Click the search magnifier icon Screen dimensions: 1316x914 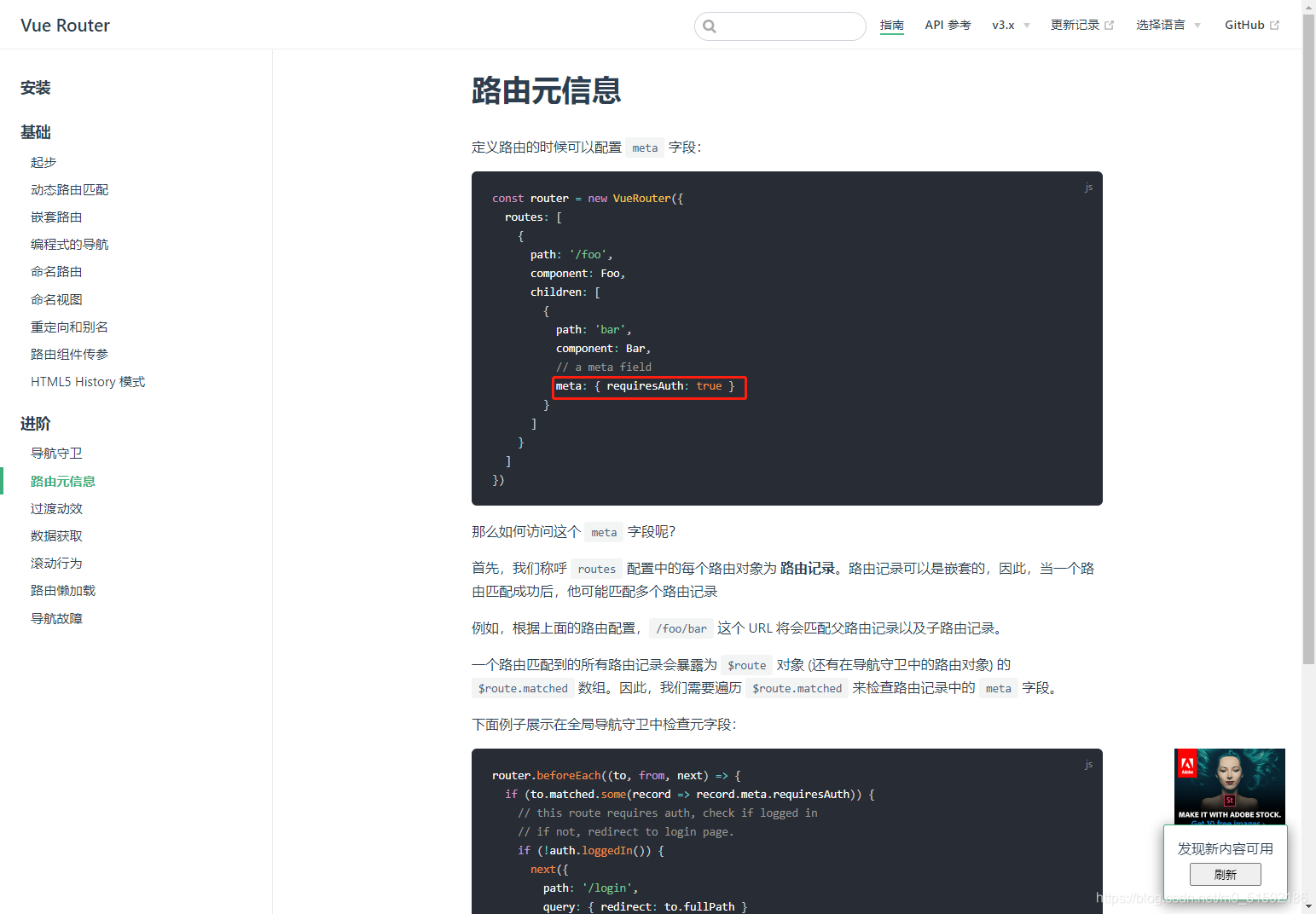click(x=709, y=26)
